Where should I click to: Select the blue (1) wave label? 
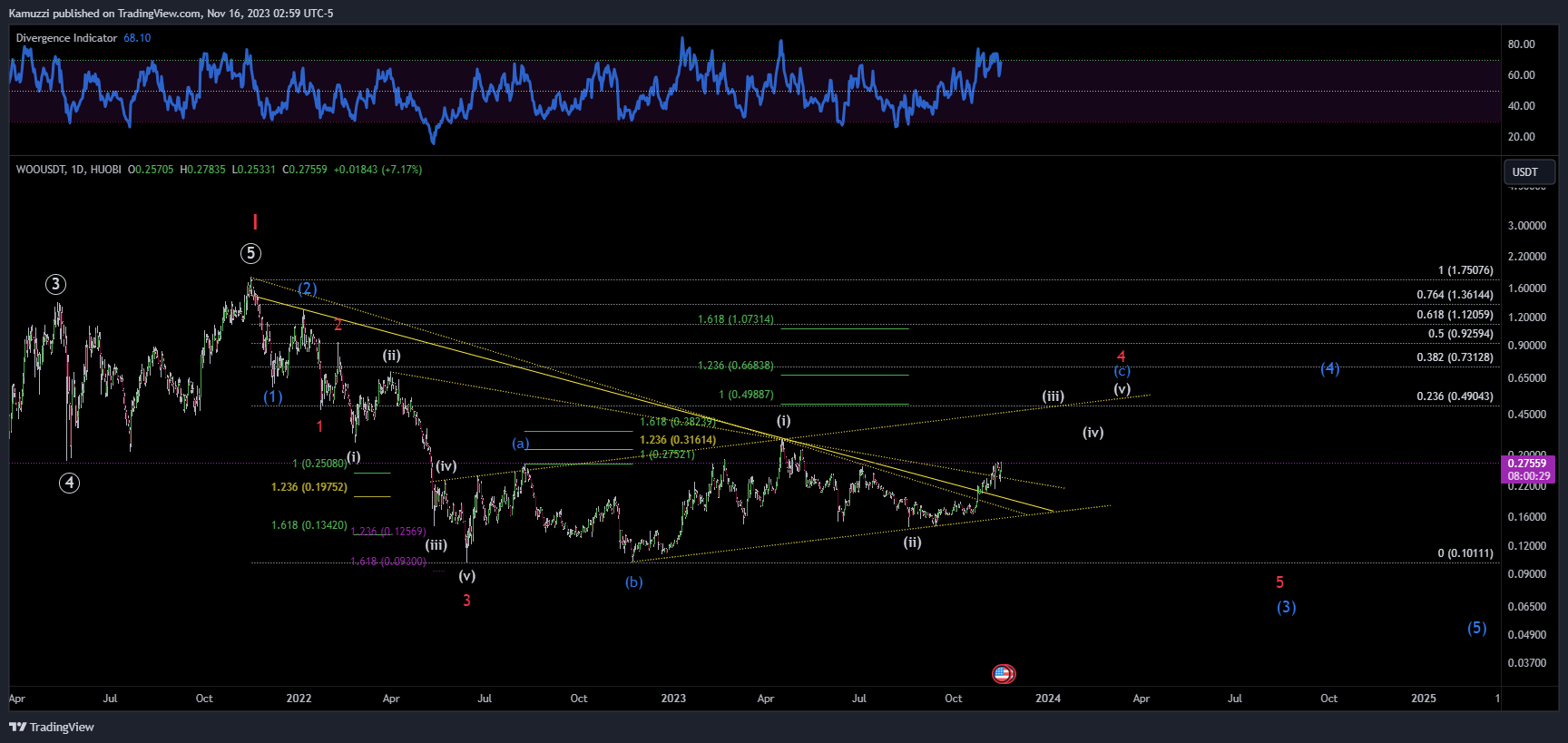[x=273, y=396]
